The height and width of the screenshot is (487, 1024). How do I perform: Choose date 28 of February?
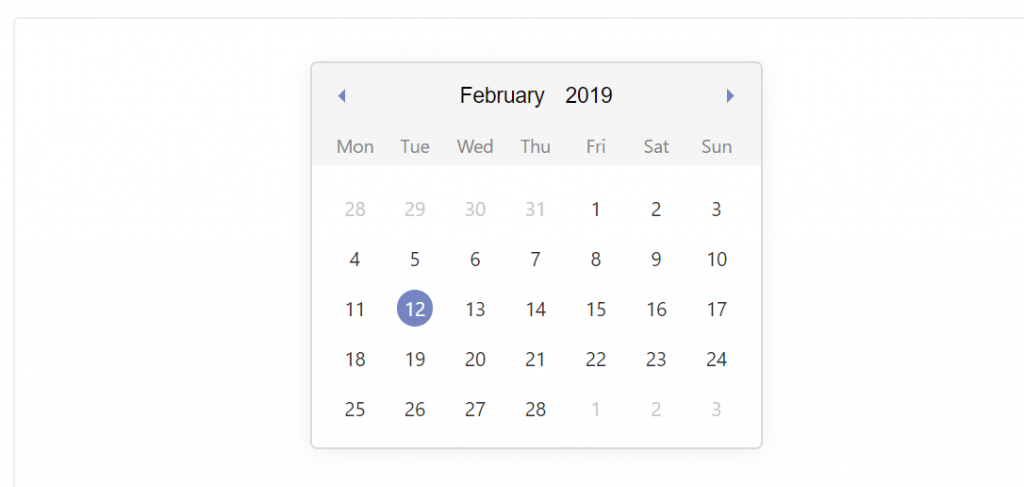point(536,409)
